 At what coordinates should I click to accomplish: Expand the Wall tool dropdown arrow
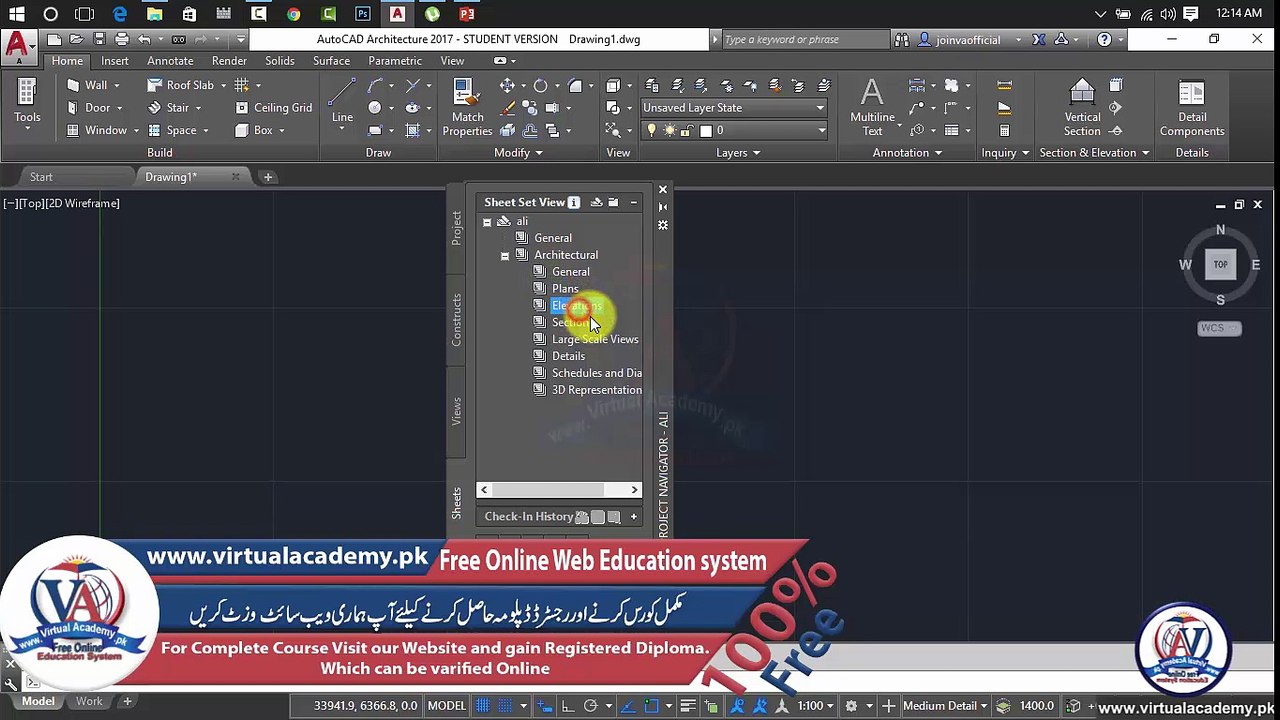tap(117, 85)
